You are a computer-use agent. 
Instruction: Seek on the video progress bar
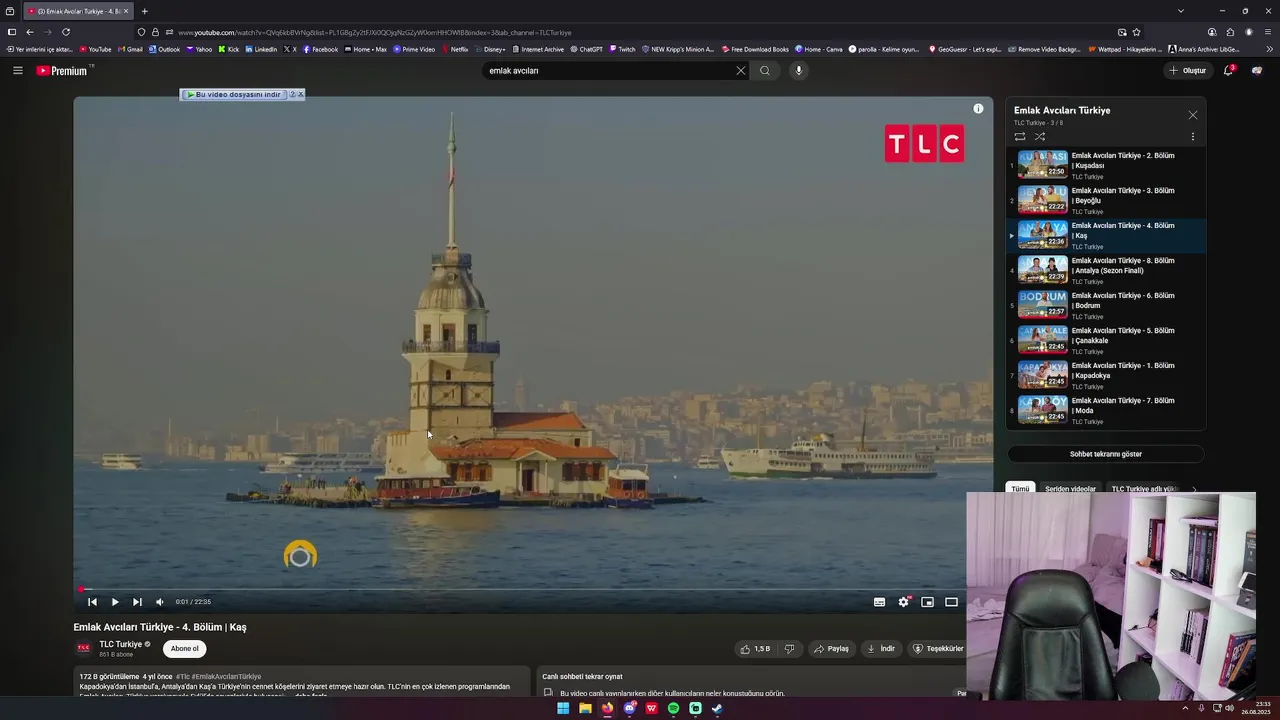point(520,589)
